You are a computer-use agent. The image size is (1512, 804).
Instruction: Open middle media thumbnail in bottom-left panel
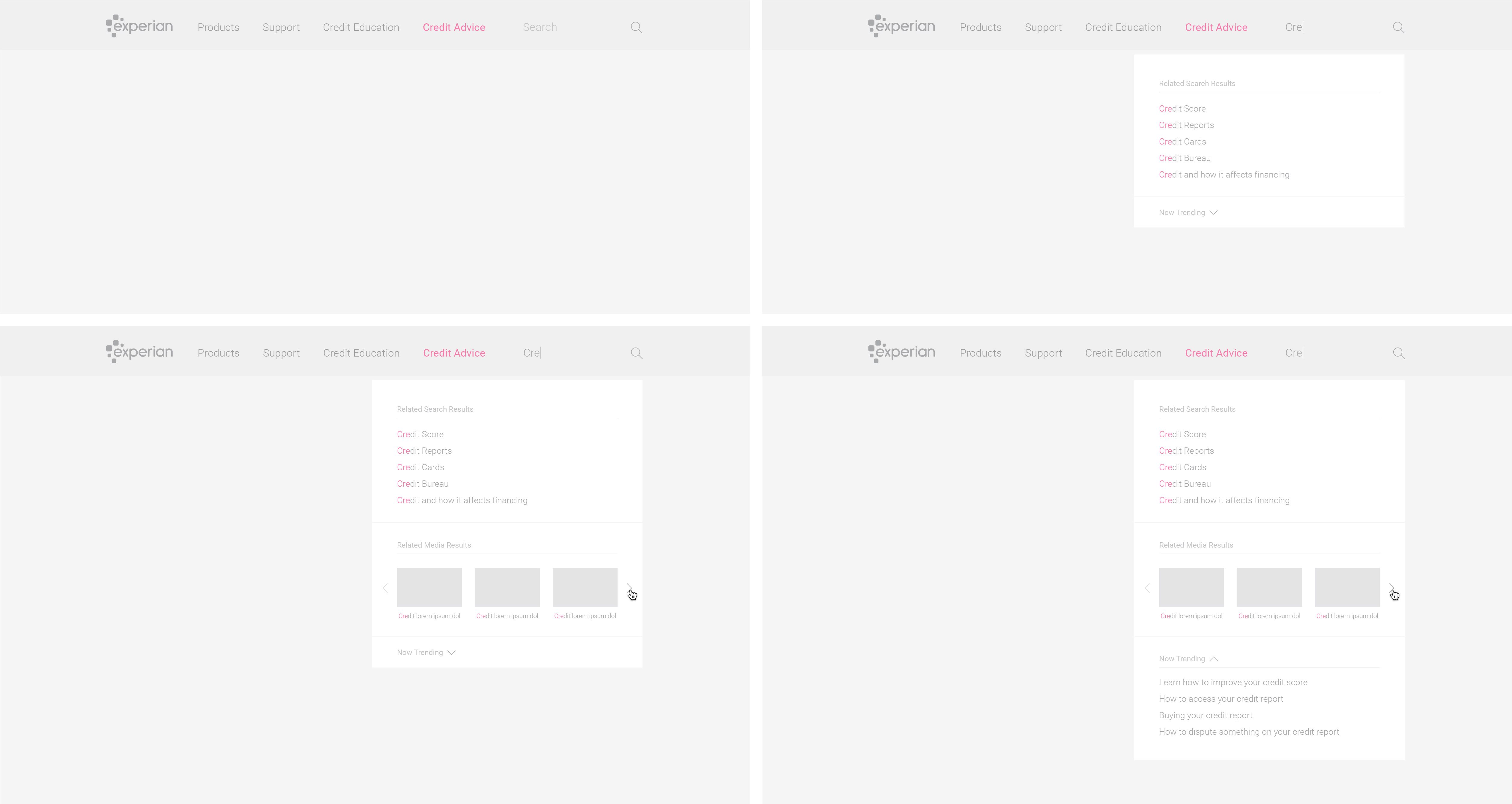(x=507, y=587)
